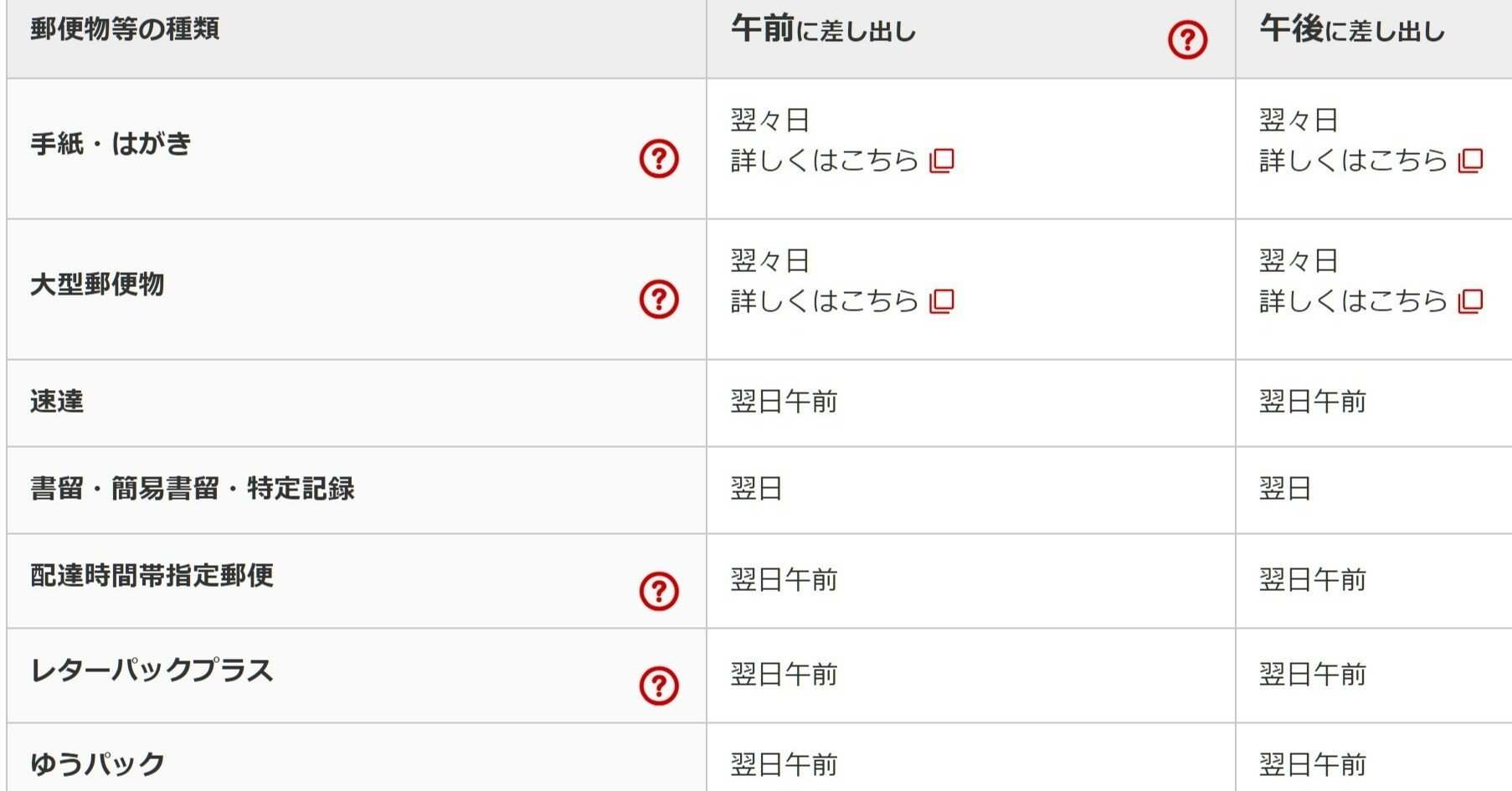
Task: Open the help icon next to 大型郵便物
Action: tap(661, 297)
